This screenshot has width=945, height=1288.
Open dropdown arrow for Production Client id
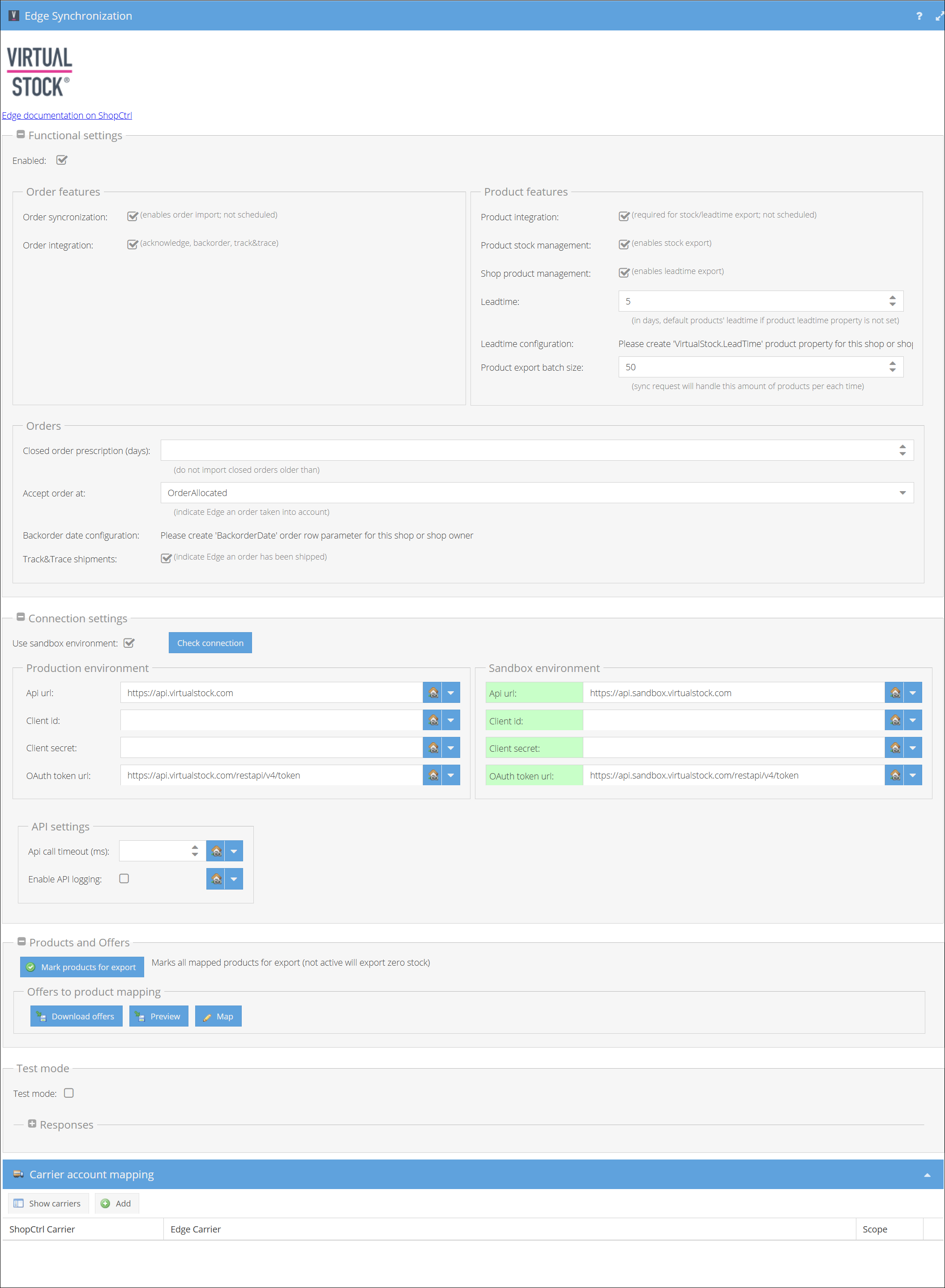coord(451,720)
